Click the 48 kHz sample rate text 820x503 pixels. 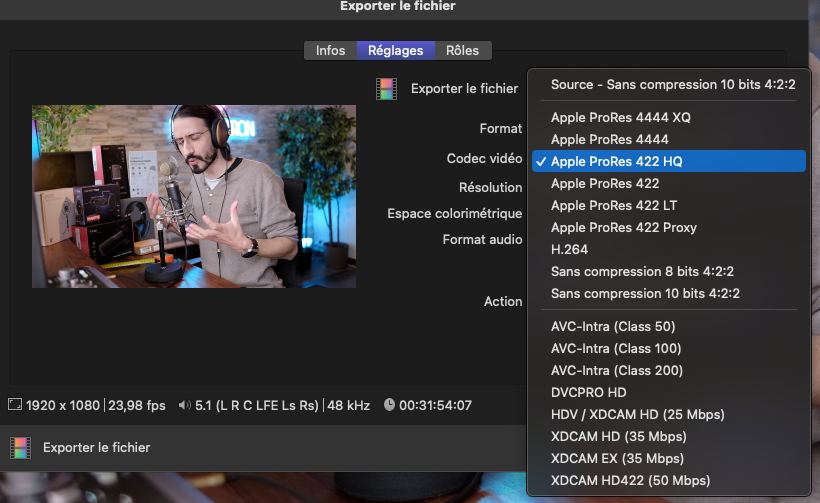click(348, 405)
